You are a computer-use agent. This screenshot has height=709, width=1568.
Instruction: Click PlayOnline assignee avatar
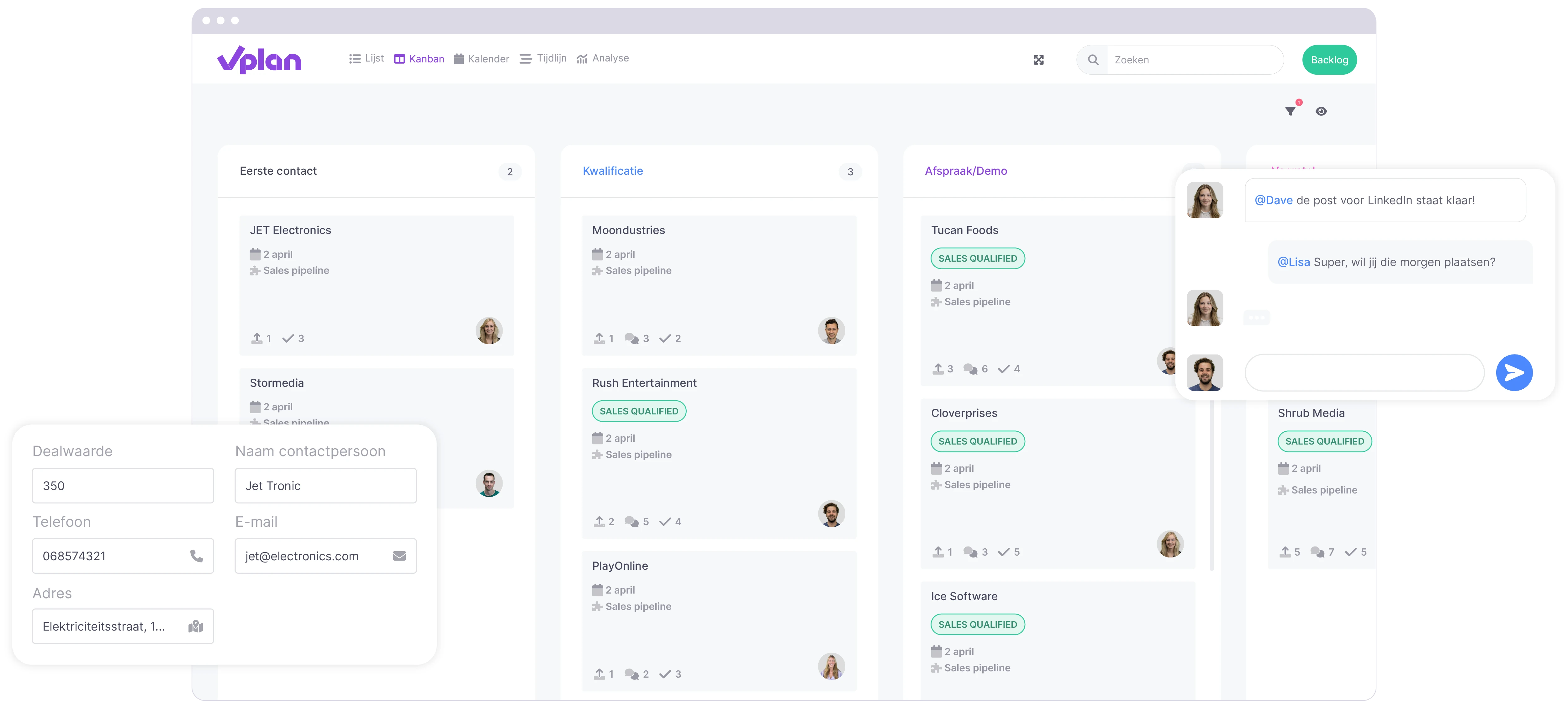831,666
